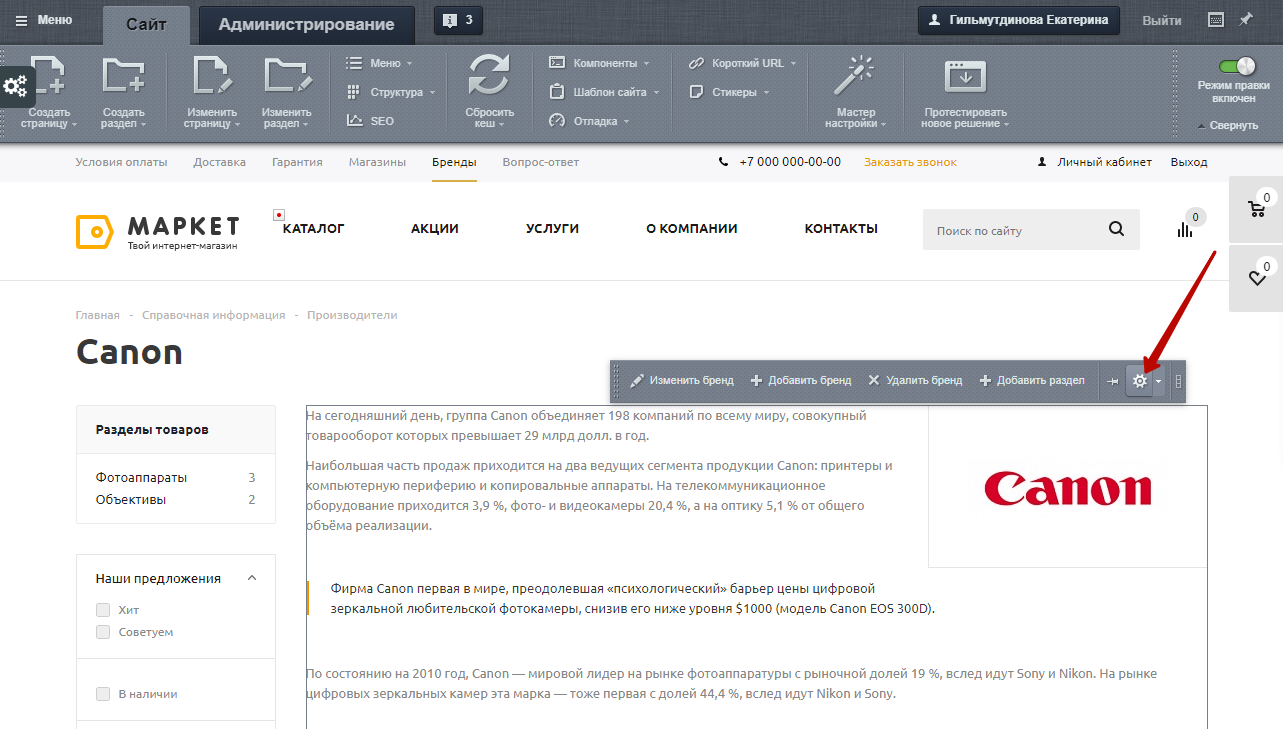Switch to the Сайт tab
The width and height of the screenshot is (1283, 729).
[x=146, y=24]
